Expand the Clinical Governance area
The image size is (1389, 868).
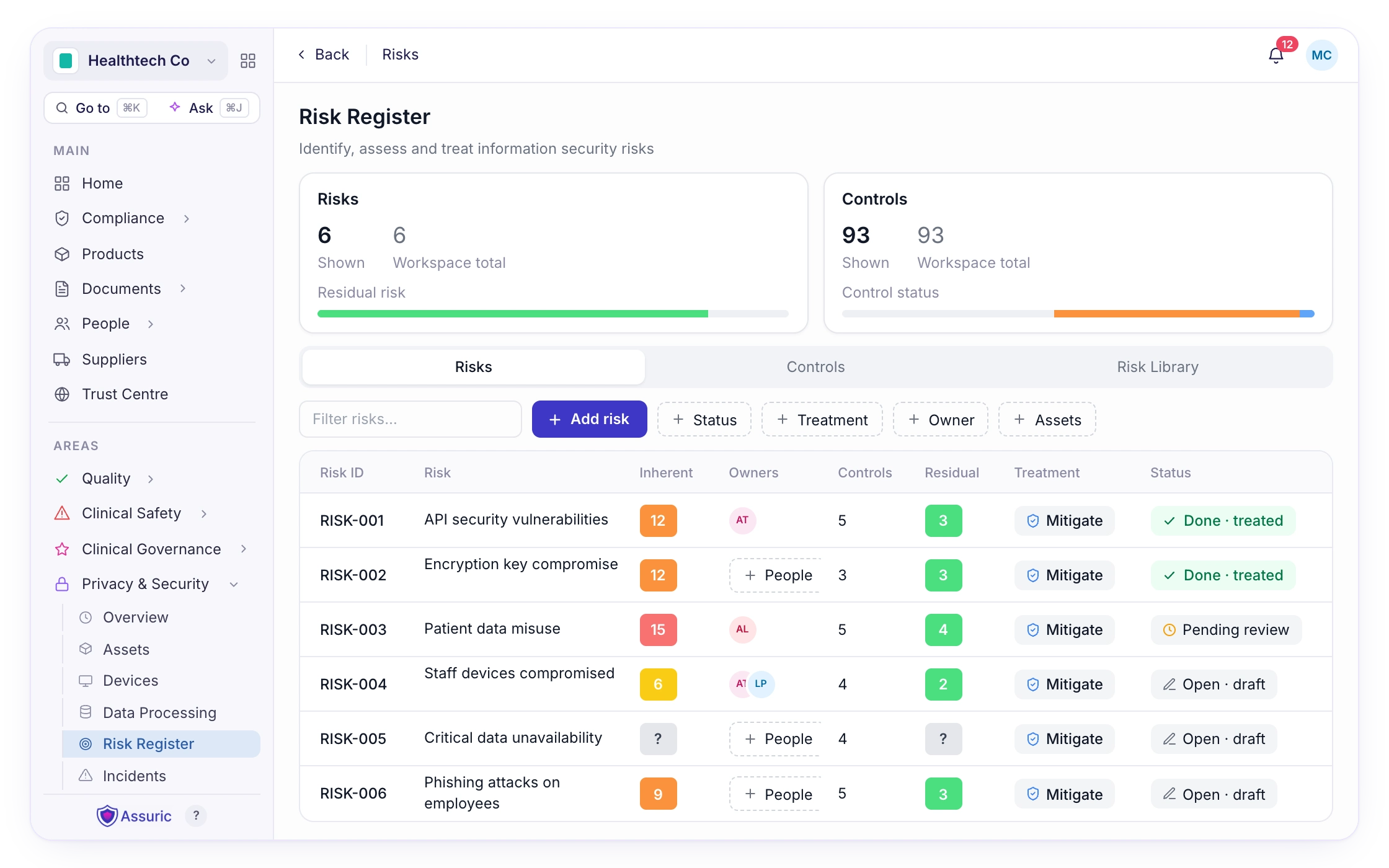[x=244, y=549]
